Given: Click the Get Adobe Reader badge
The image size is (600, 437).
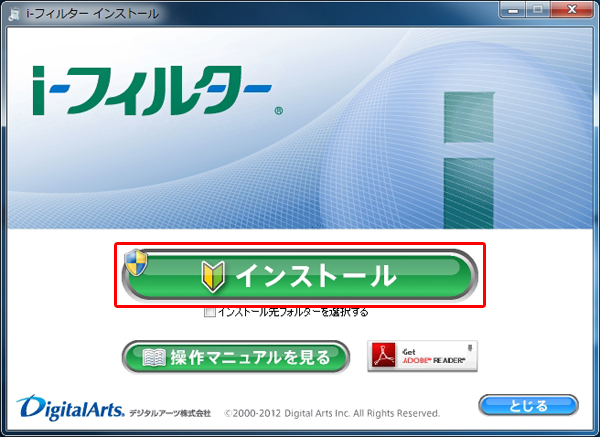Looking at the screenshot, I should (422, 356).
